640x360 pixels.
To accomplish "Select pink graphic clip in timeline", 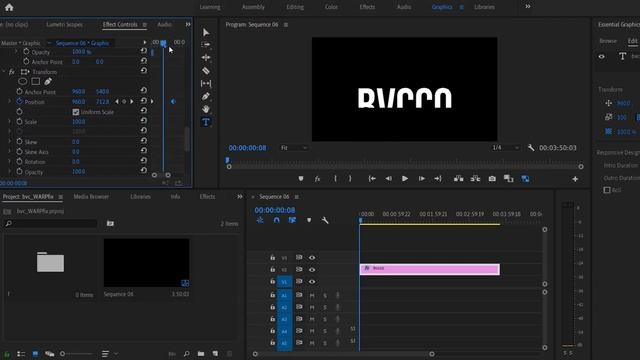I will 429,269.
